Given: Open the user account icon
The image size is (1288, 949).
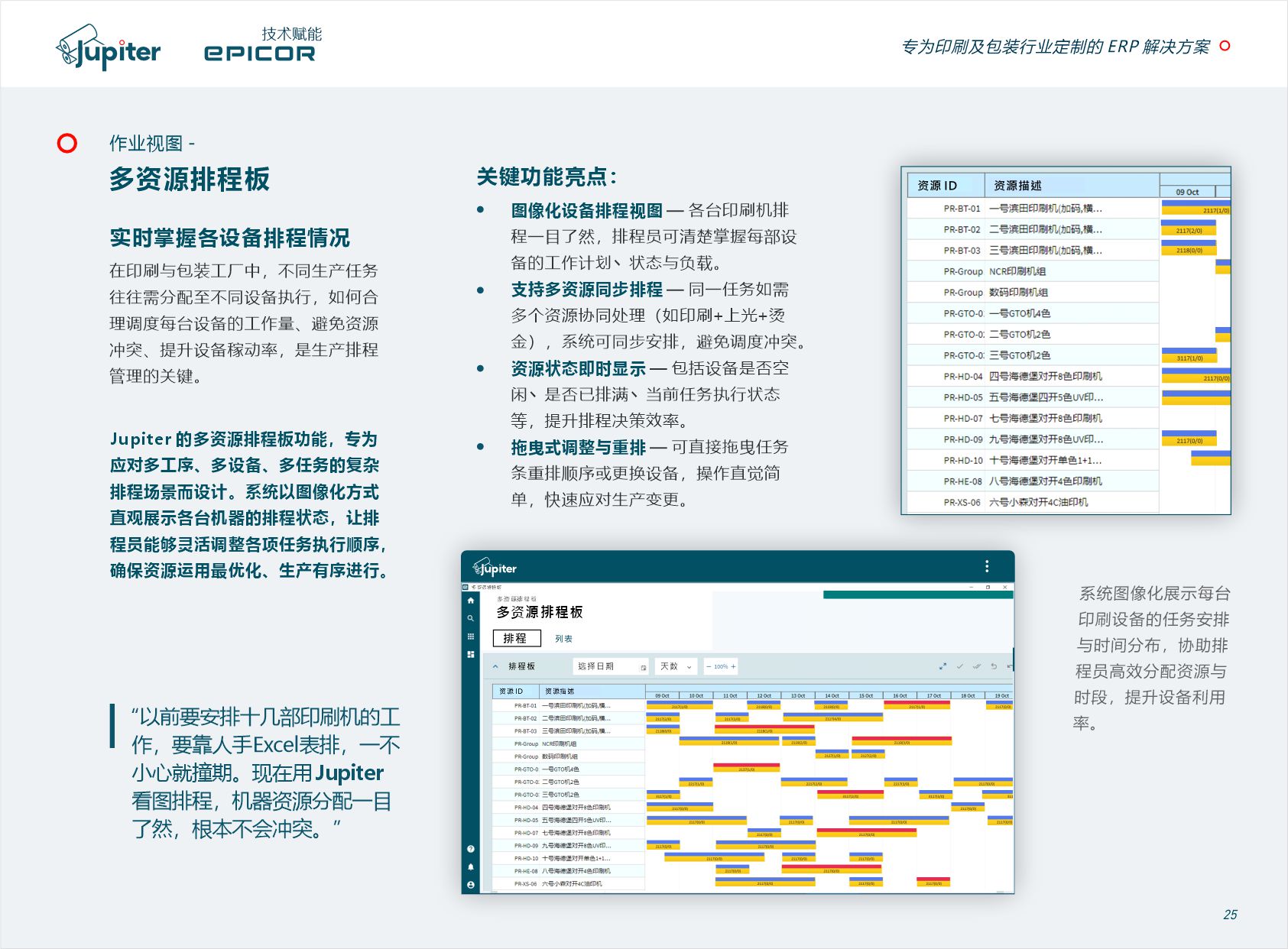Looking at the screenshot, I should (471, 885).
